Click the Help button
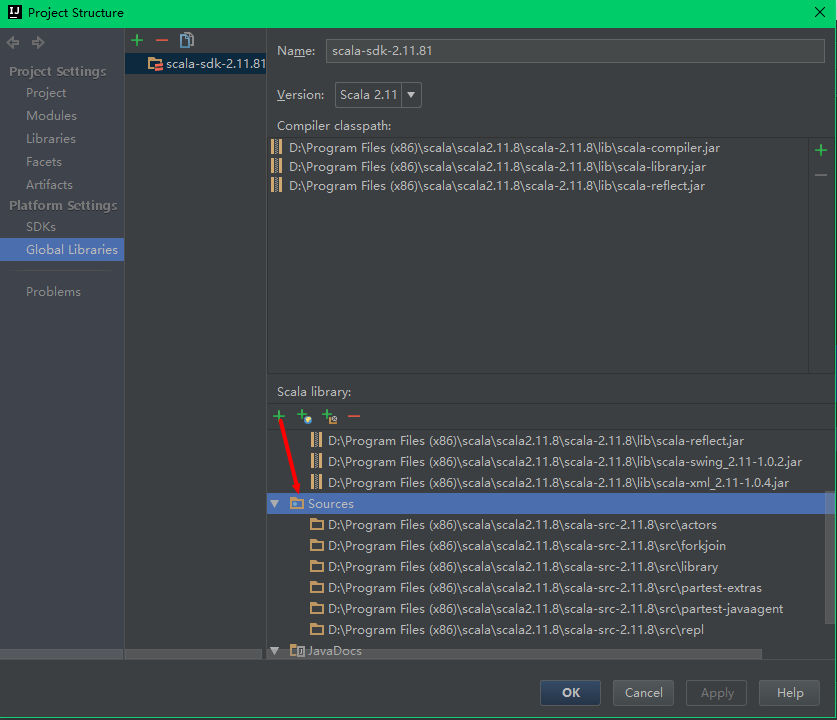Image resolution: width=837 pixels, height=720 pixels. click(789, 693)
